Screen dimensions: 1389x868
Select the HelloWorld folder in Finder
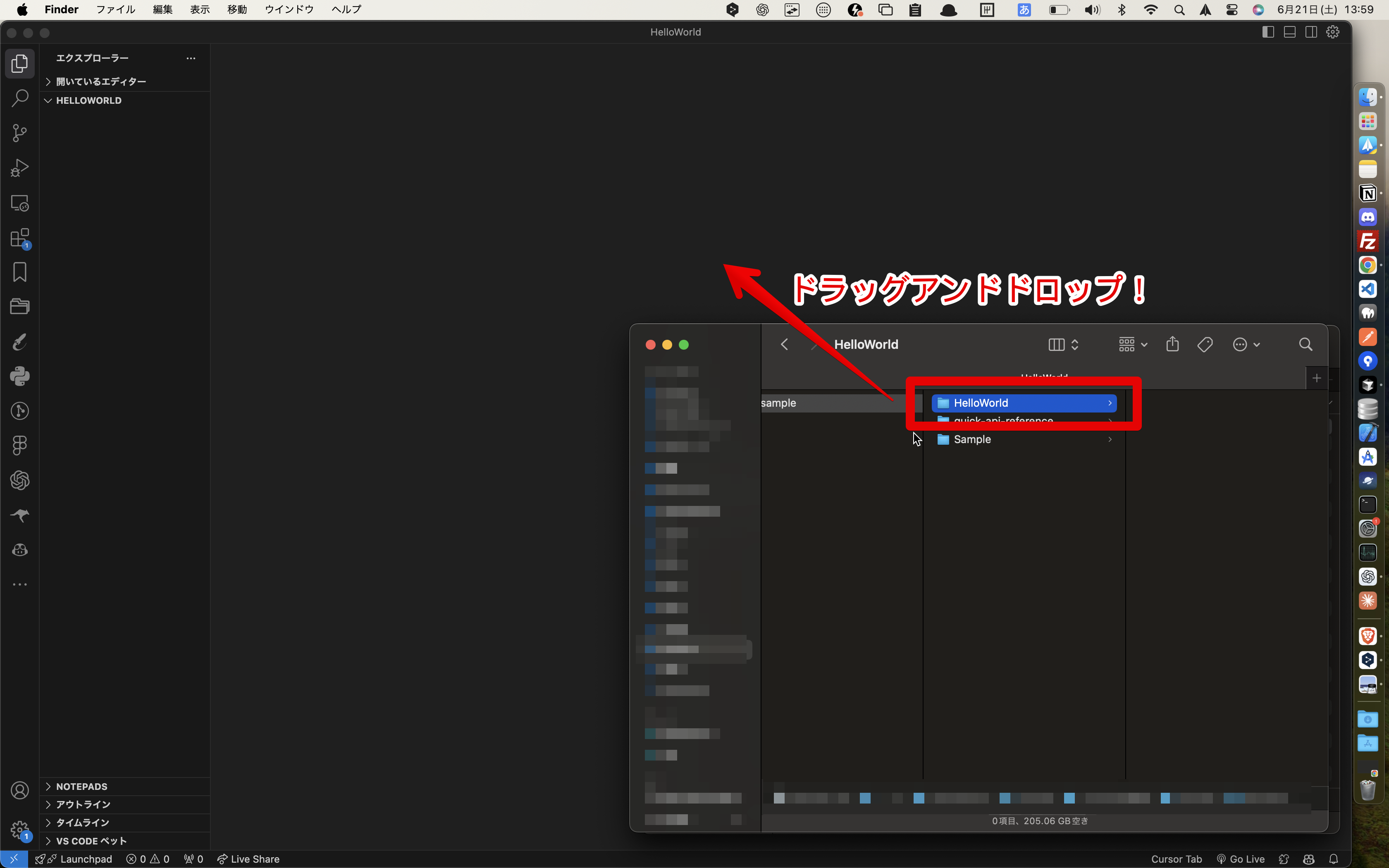(1024, 403)
